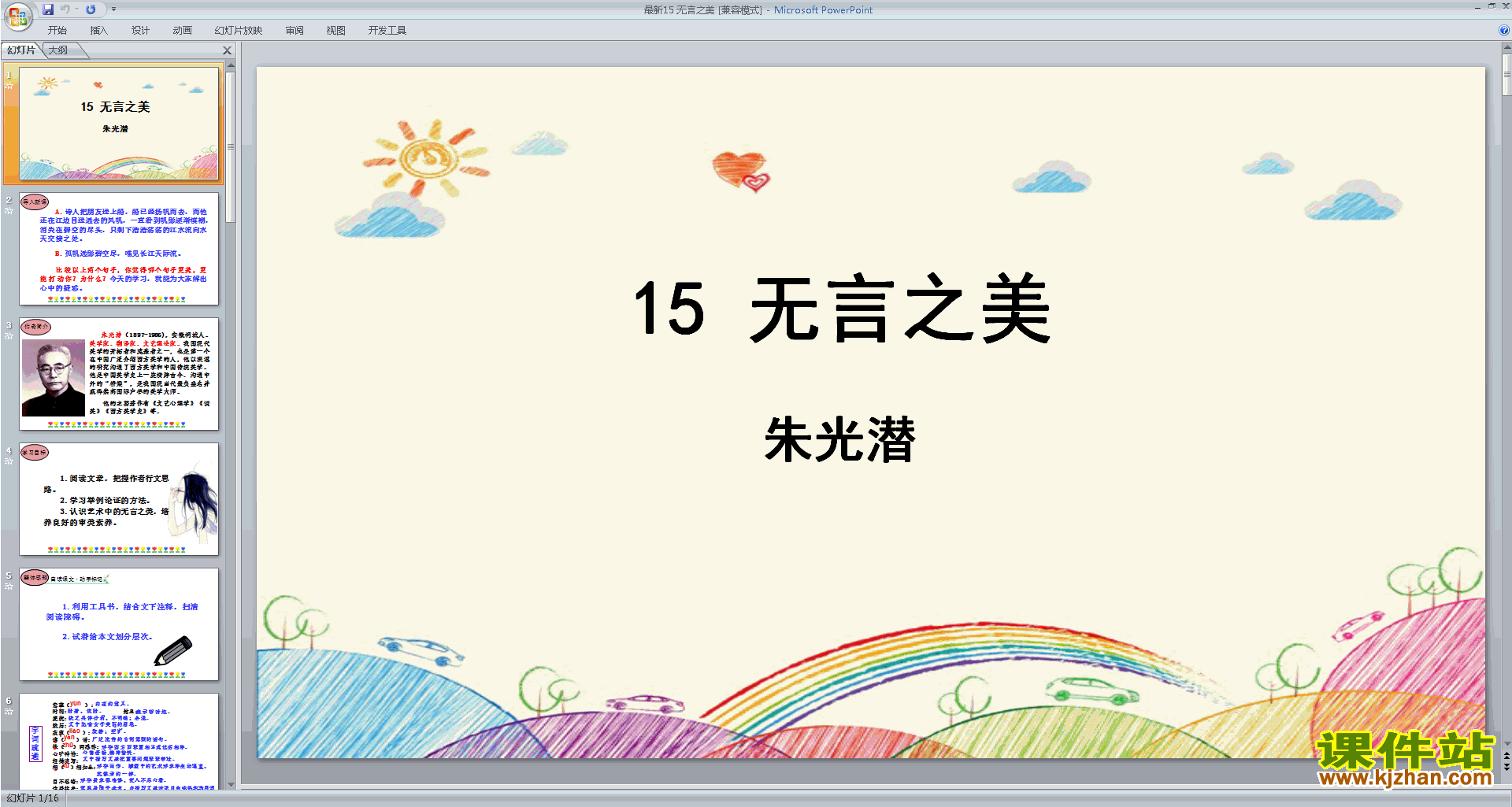The width and height of the screenshot is (1512, 807).
Task: Close the PowerPoint window
Action: (x=1506, y=6)
